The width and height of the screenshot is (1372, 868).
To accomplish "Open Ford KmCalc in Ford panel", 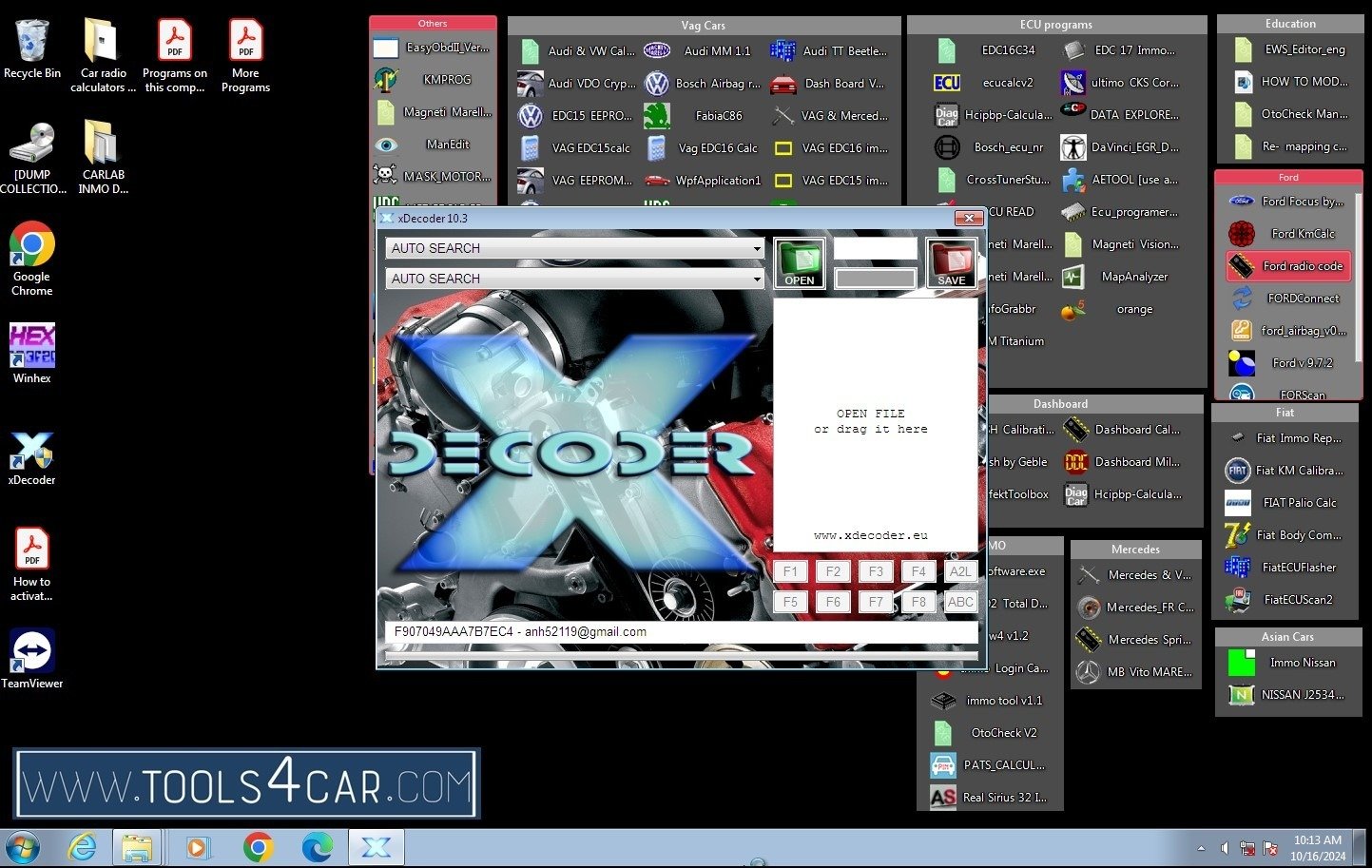I will 1287,234.
